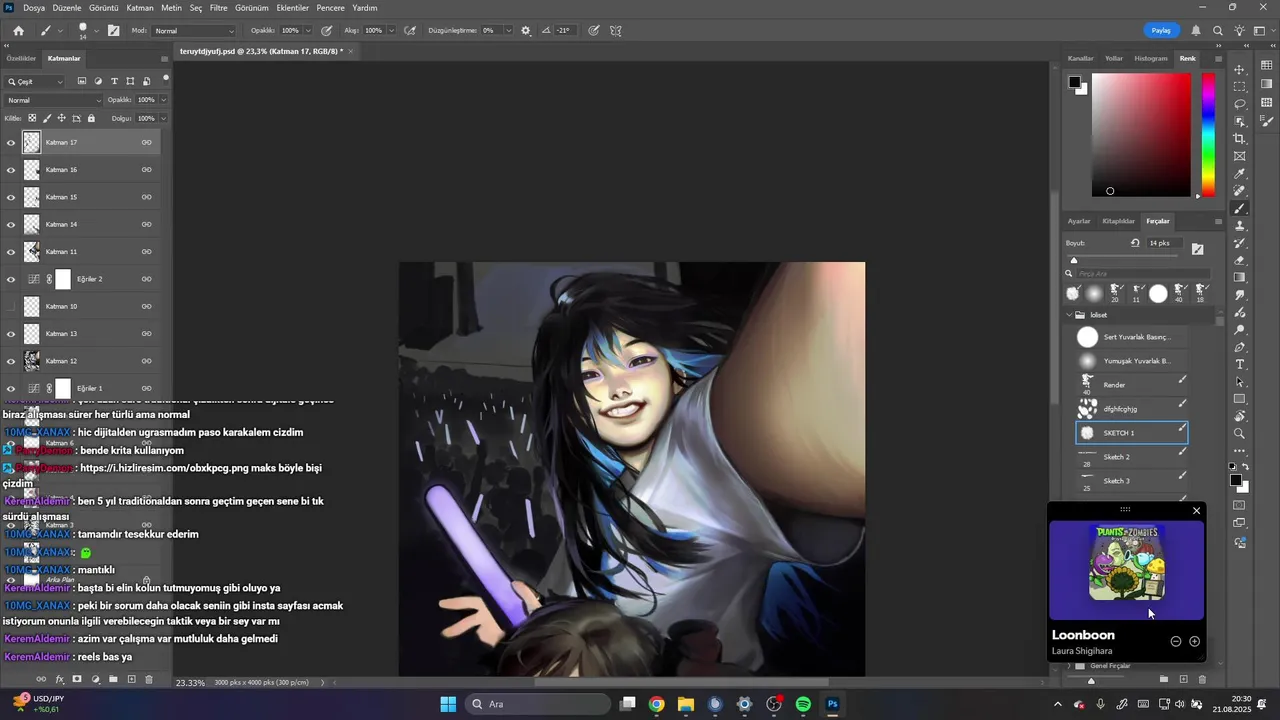
Task: Select the Clone Stamp tool
Action: 1240,226
